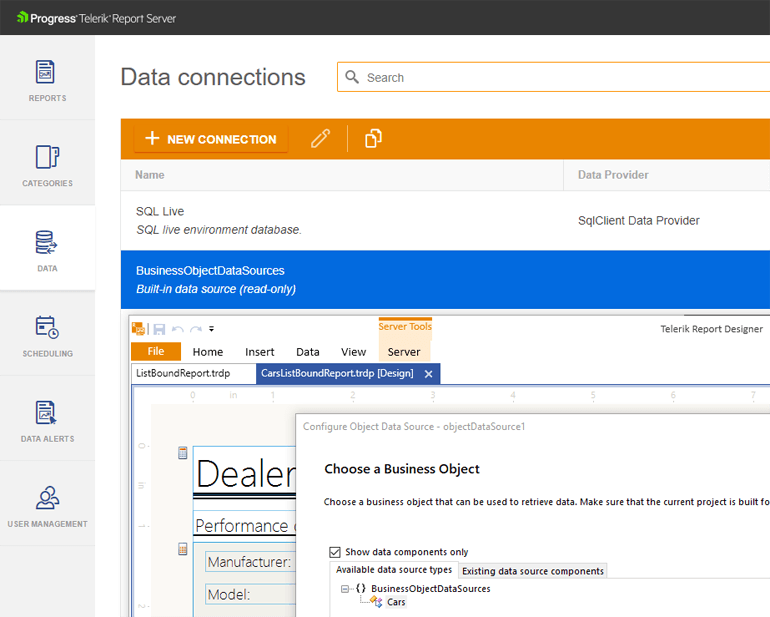Click the report header section icon
The width and height of the screenshot is (770, 617).
[183, 453]
